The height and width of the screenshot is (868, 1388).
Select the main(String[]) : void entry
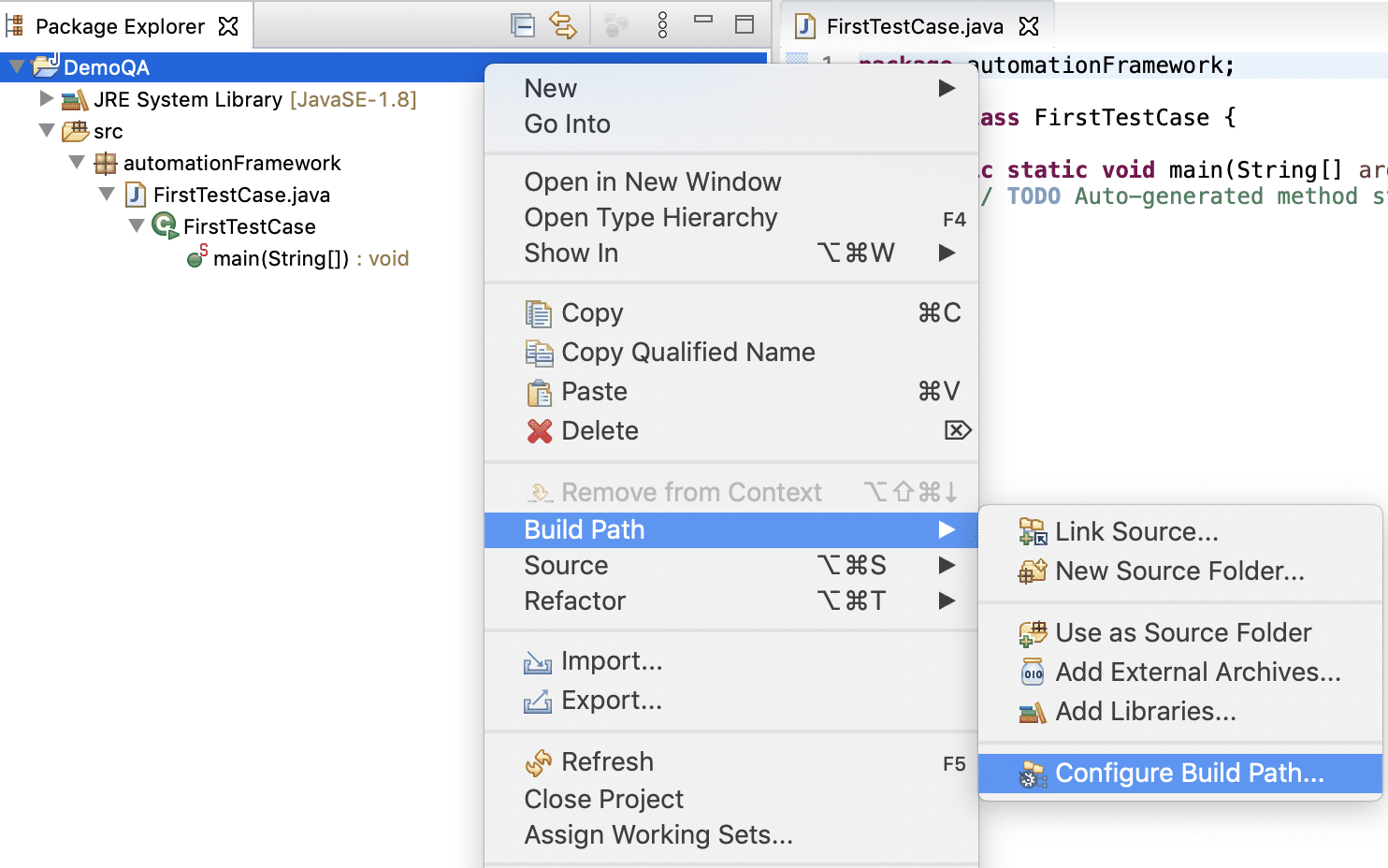pos(311,258)
